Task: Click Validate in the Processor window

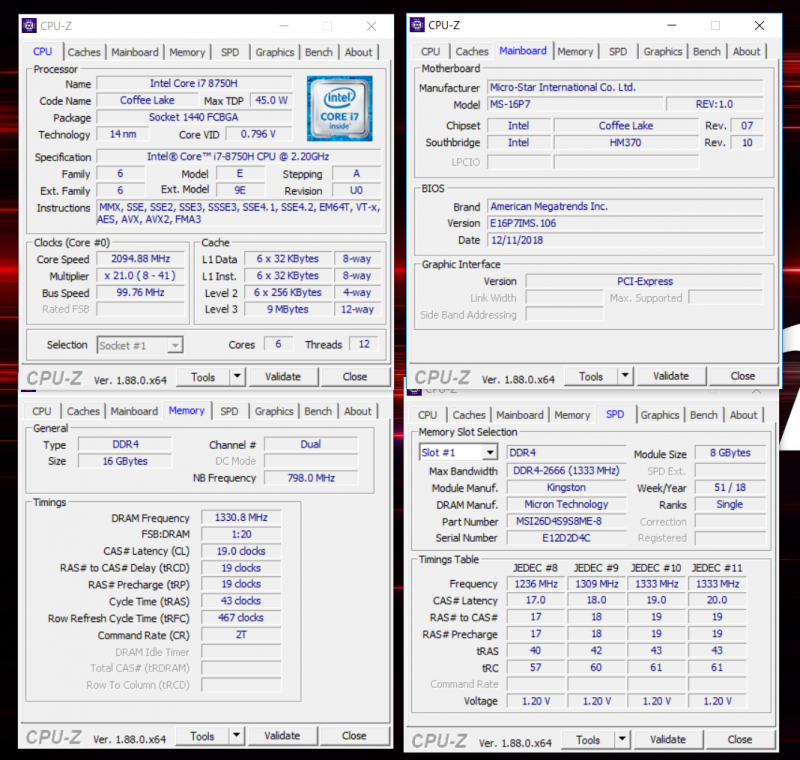Action: tap(283, 377)
